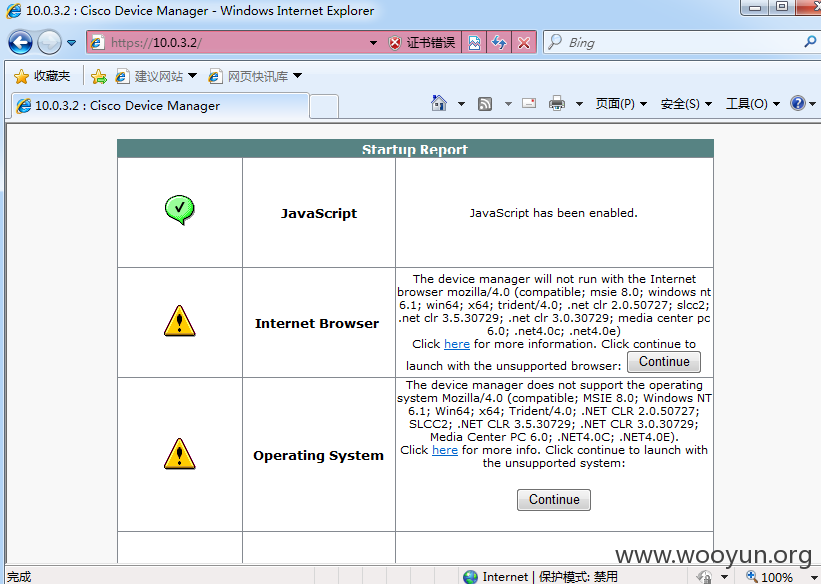Viewport: 821px width, 584px height.
Task: Add page to favorites bar star icon
Action: click(x=98, y=76)
